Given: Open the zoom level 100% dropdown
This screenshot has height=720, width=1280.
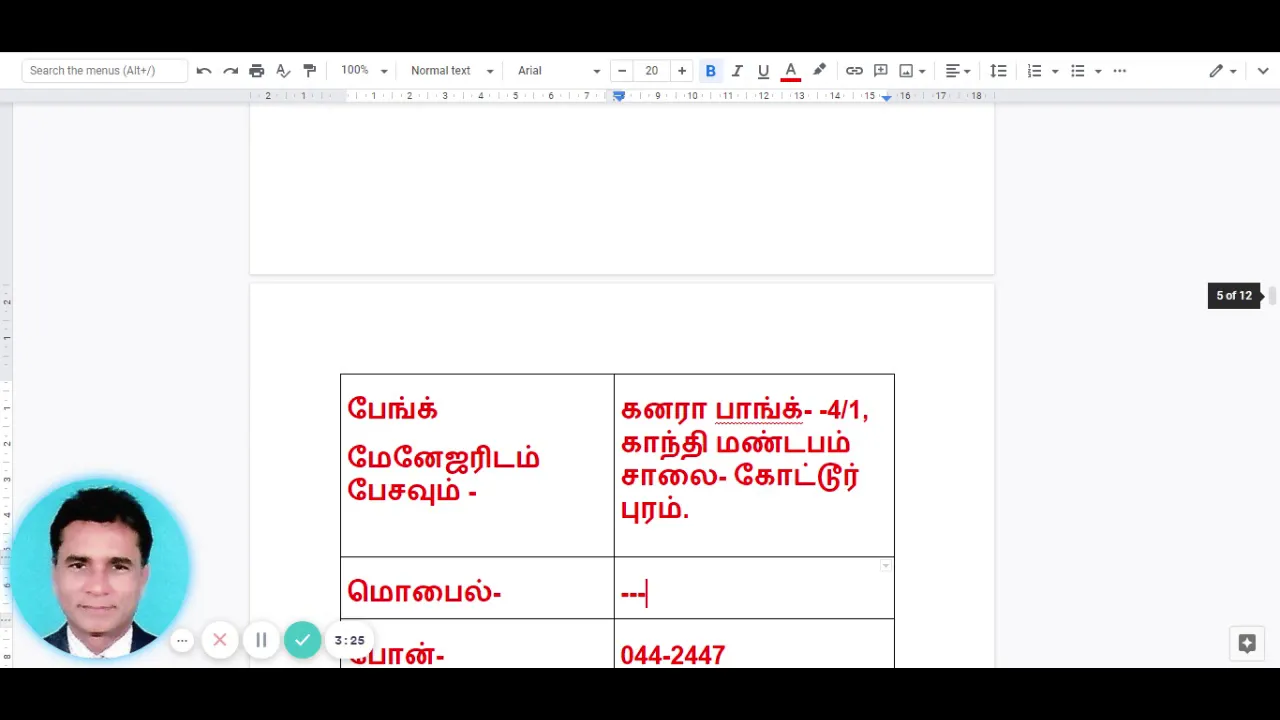Looking at the screenshot, I should [x=364, y=71].
